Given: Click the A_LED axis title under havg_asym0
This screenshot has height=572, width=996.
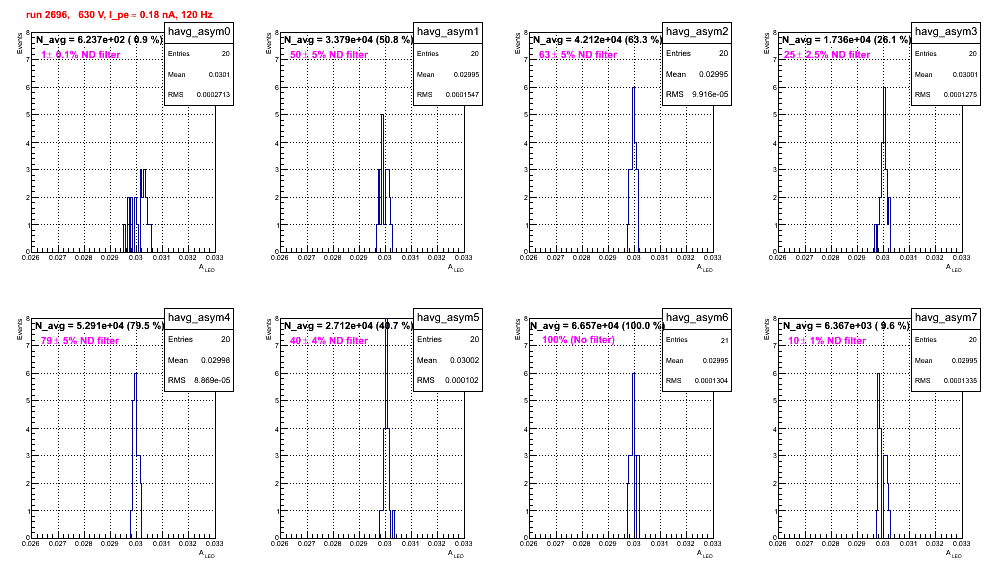Looking at the screenshot, I should [207, 268].
